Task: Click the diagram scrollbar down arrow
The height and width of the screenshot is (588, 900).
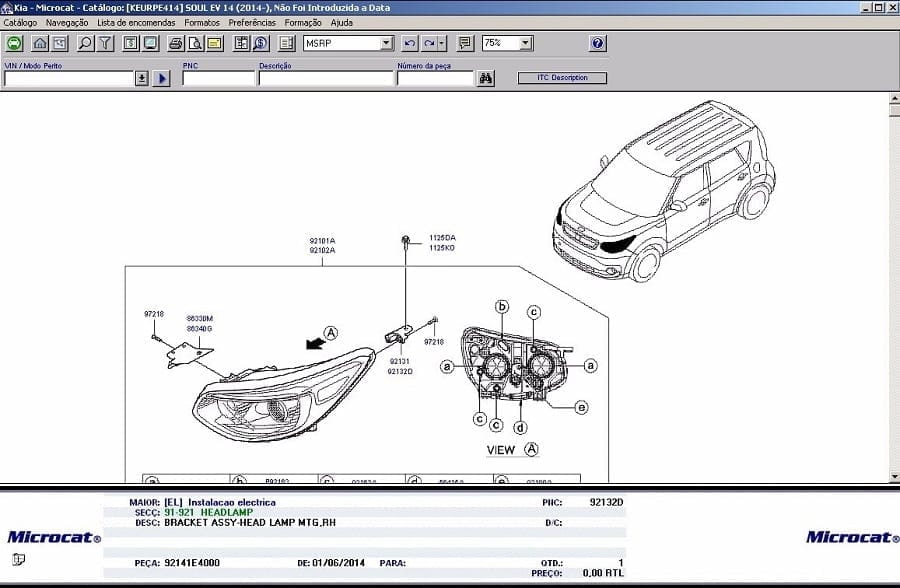Action: coord(895,477)
